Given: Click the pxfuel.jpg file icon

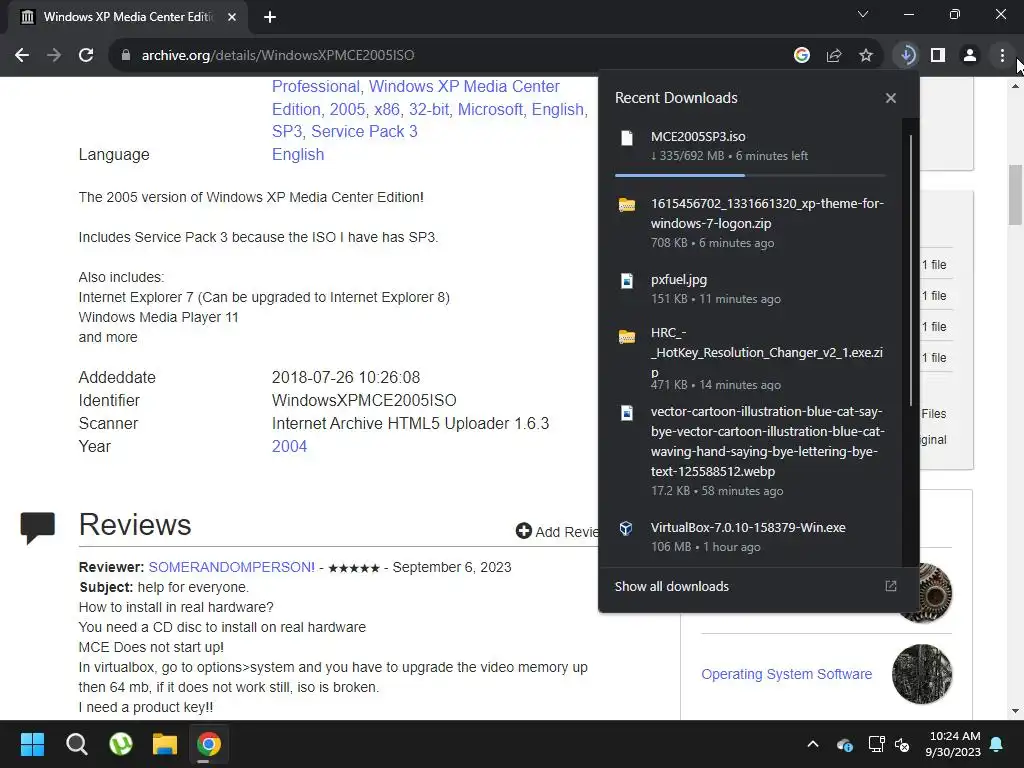Looking at the screenshot, I should click(627, 281).
